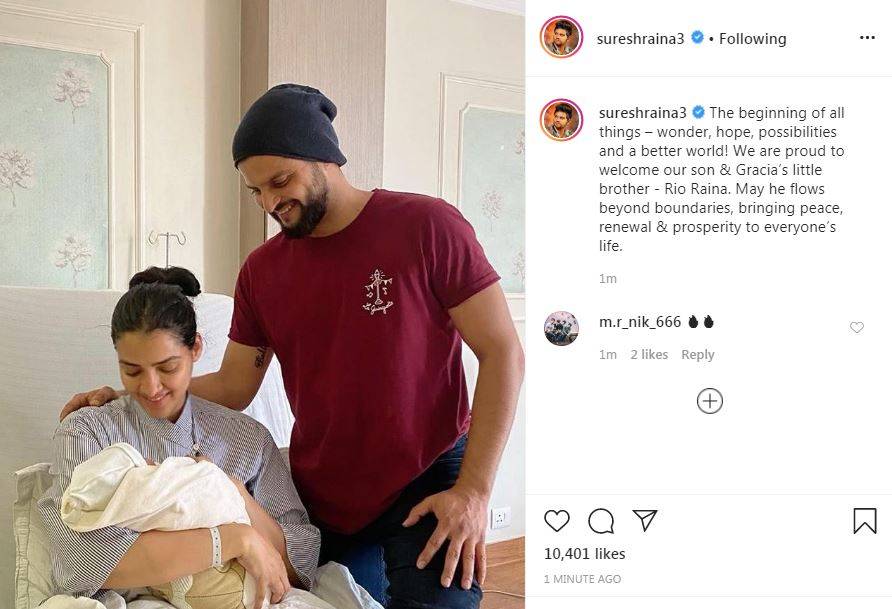Viewport: 892px width, 609px height.
Task: Click the sureshraina3 username in the header
Action: (x=642, y=38)
